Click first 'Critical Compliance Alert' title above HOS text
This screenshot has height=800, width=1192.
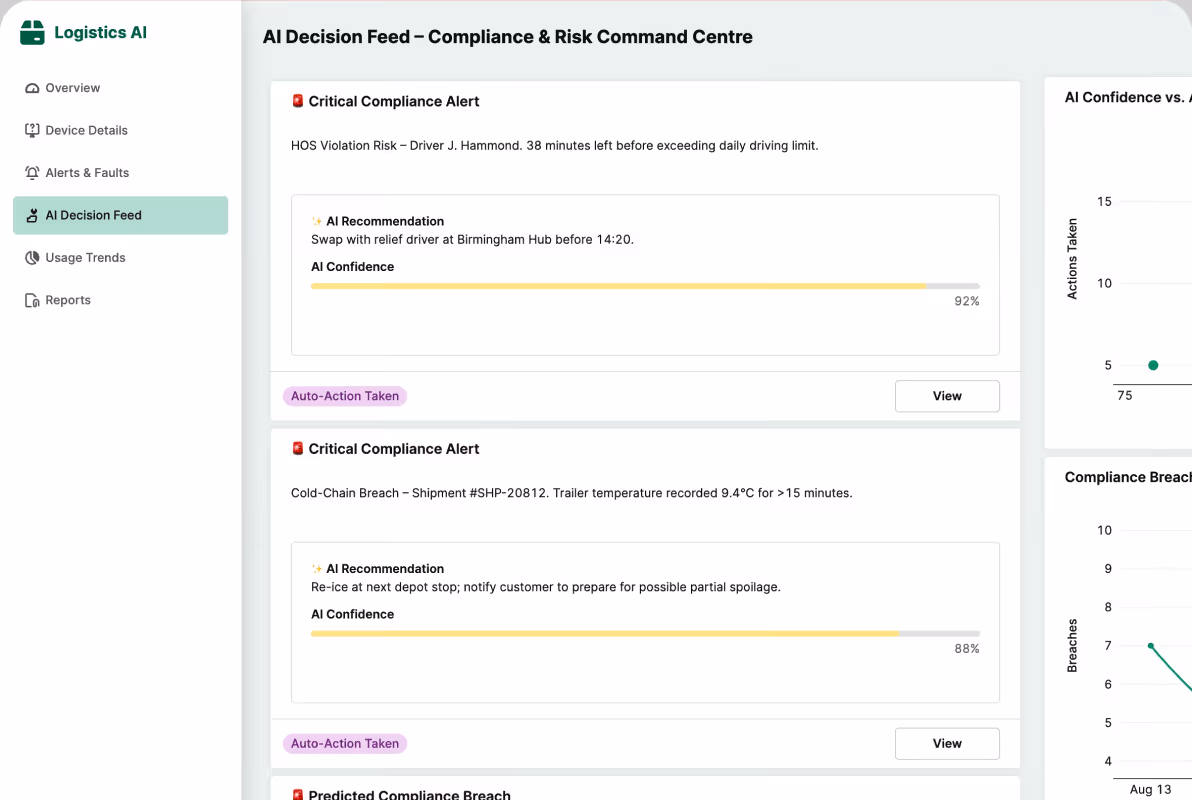coord(394,101)
